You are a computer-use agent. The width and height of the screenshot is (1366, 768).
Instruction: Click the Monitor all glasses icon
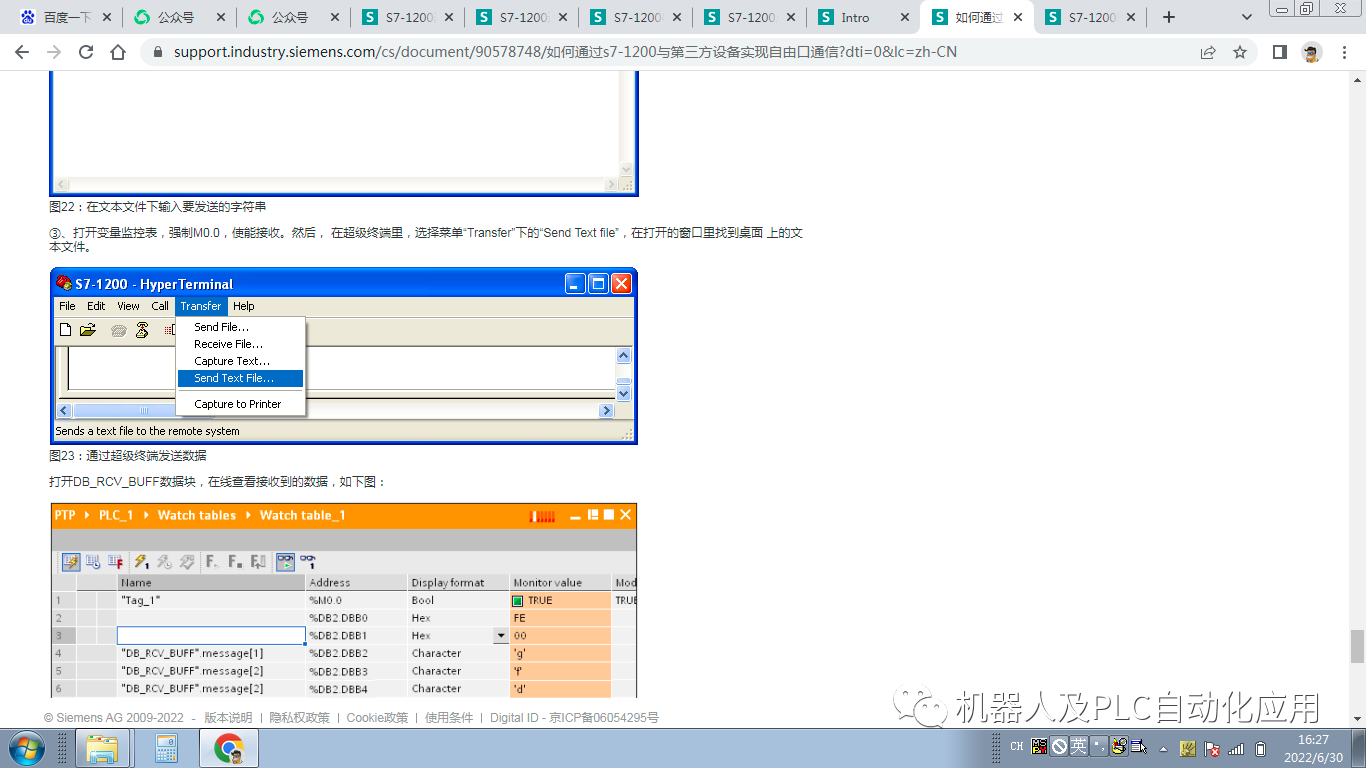point(286,562)
